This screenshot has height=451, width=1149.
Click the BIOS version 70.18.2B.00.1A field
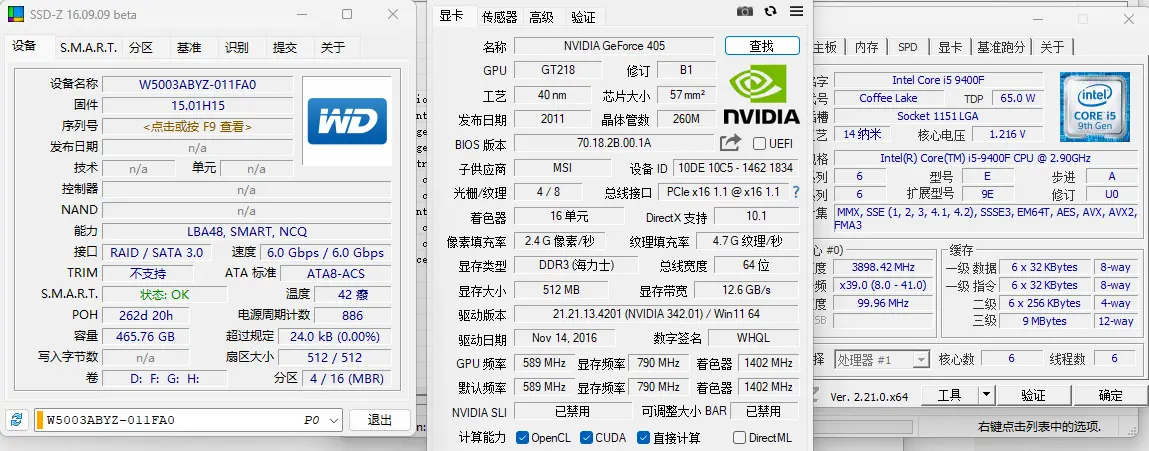point(614,143)
